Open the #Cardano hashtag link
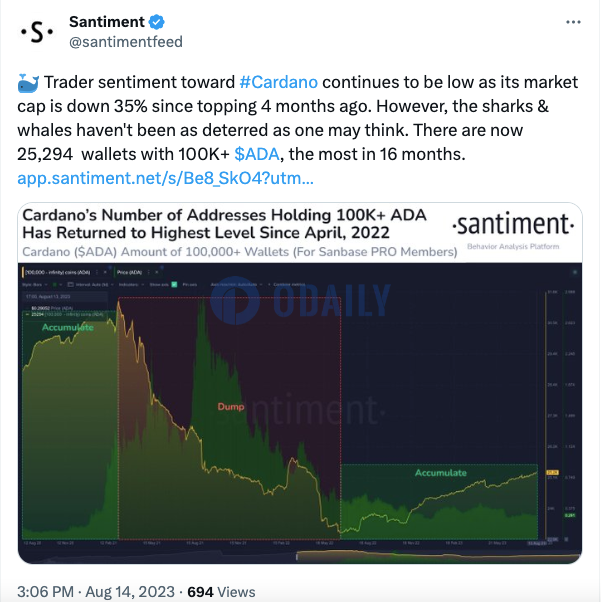Image resolution: width=601 pixels, height=602 pixels. pyautogui.click(x=279, y=82)
